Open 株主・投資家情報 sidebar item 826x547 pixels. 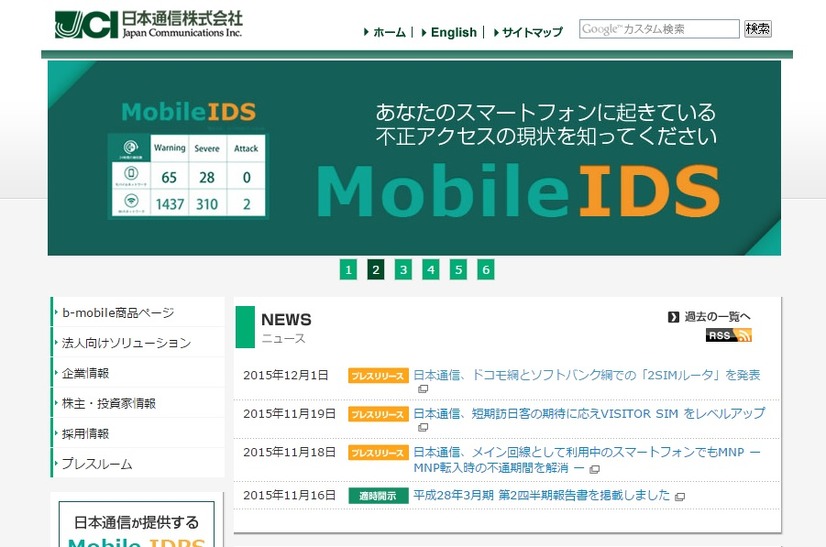click(x=137, y=403)
